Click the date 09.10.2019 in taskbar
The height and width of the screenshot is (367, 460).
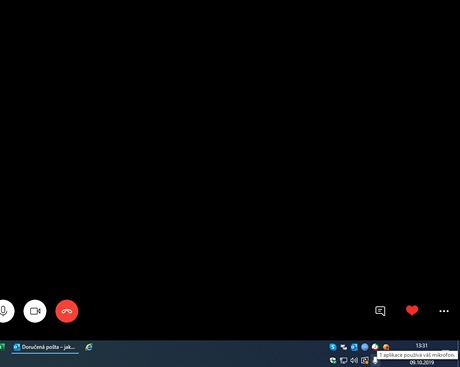point(422,363)
